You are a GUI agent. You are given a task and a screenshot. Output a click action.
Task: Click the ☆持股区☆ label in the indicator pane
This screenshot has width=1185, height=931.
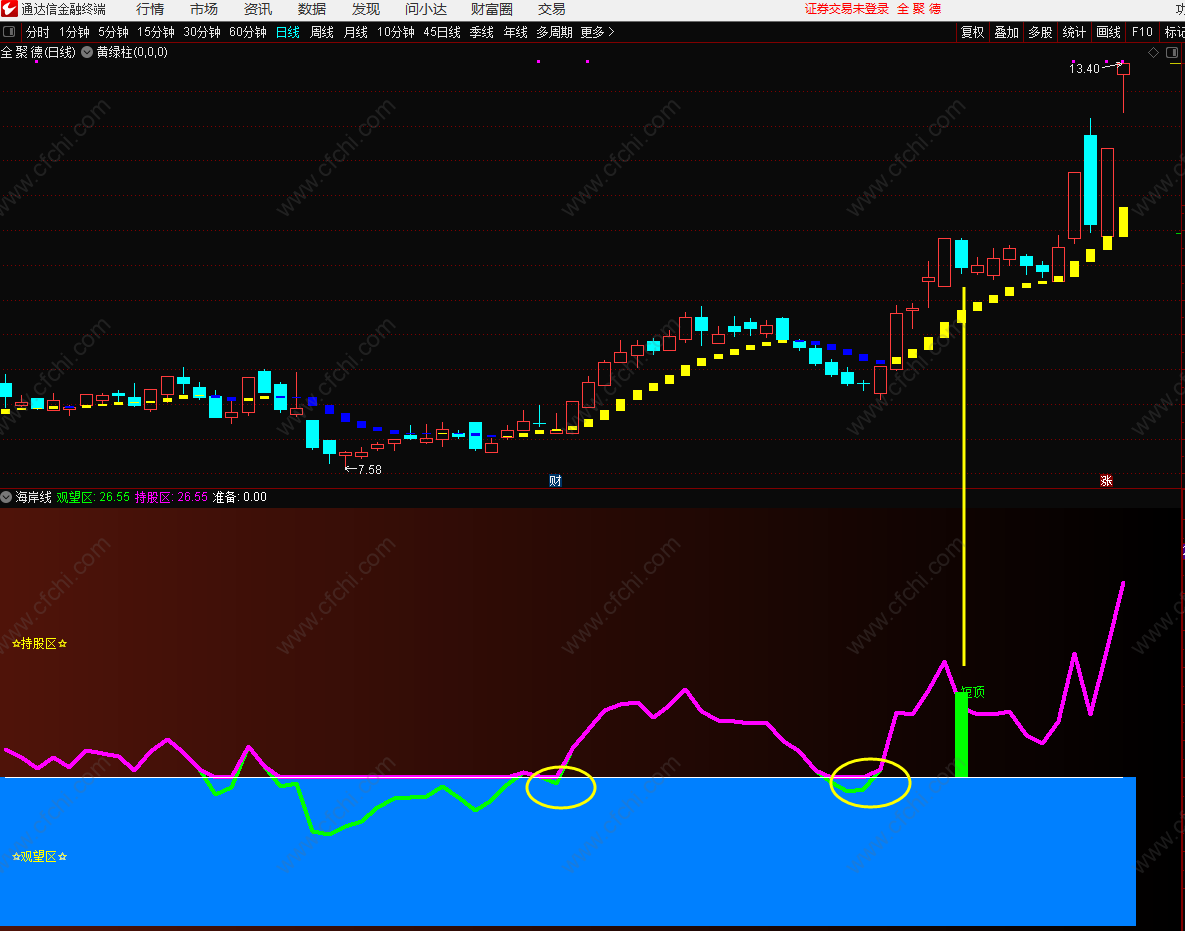[x=39, y=644]
